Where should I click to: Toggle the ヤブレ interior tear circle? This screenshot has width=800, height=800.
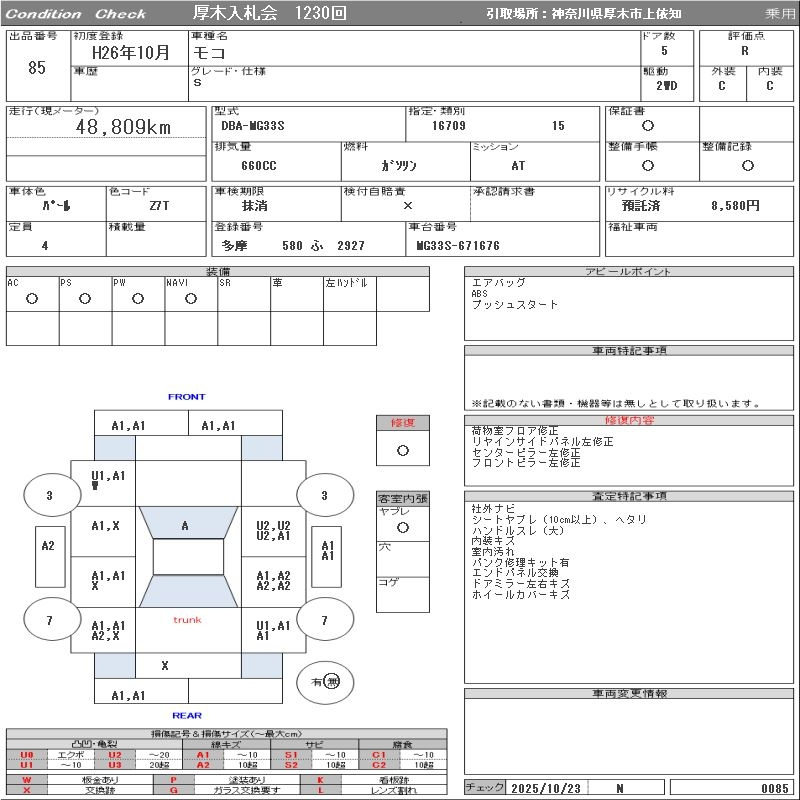click(x=402, y=526)
